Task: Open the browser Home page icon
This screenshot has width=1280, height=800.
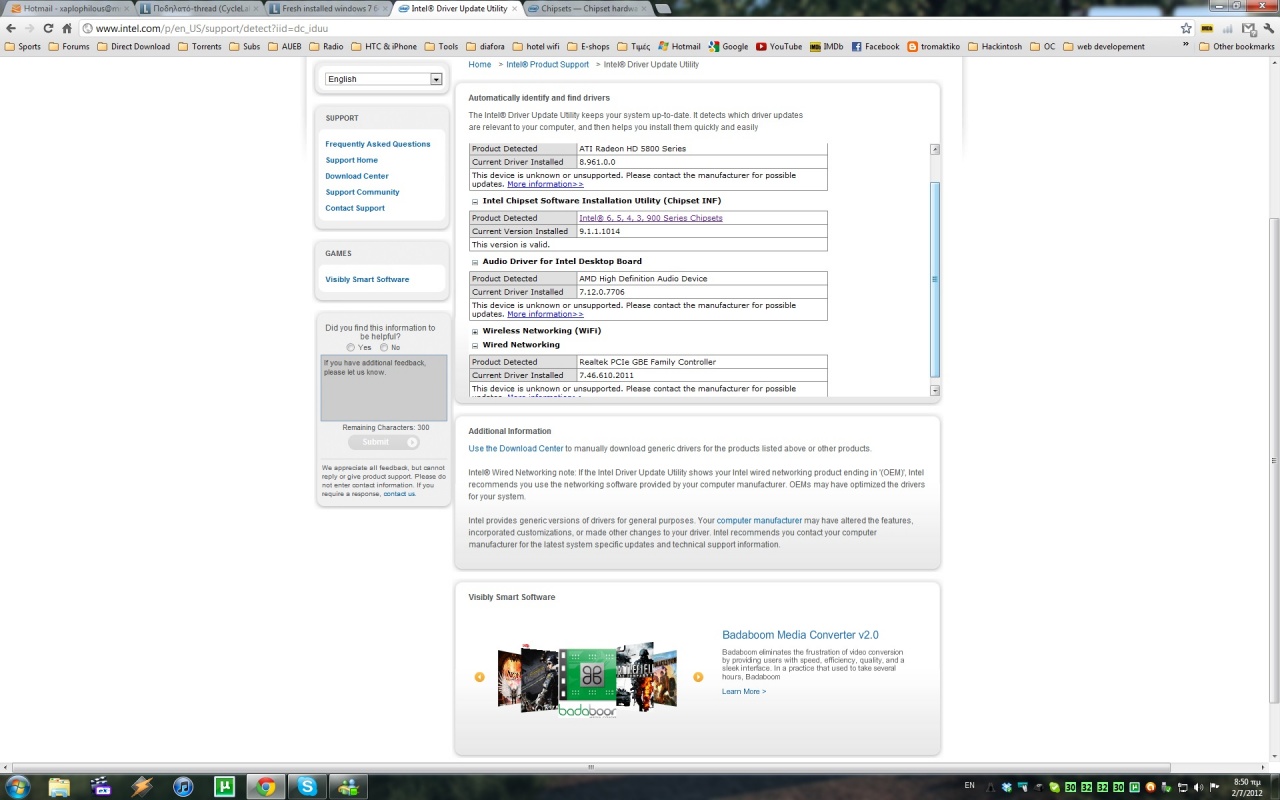Action: [67, 28]
